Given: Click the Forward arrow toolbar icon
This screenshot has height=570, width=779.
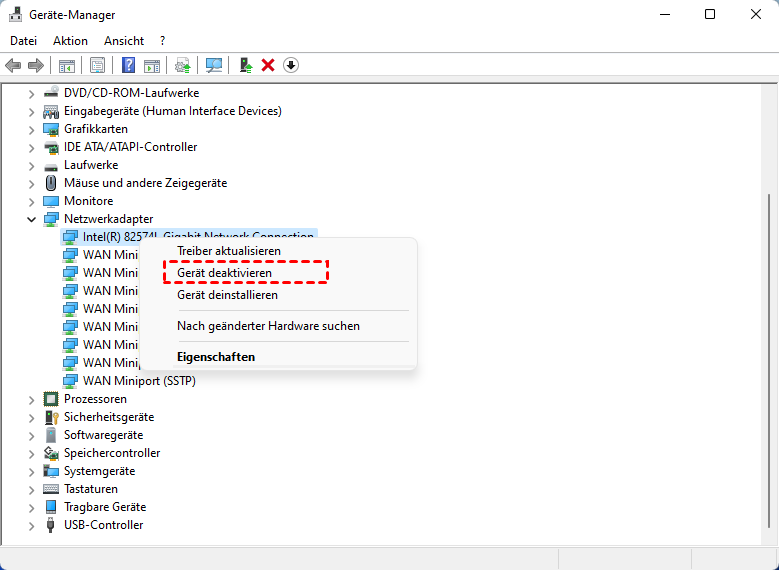Looking at the screenshot, I should point(36,65).
